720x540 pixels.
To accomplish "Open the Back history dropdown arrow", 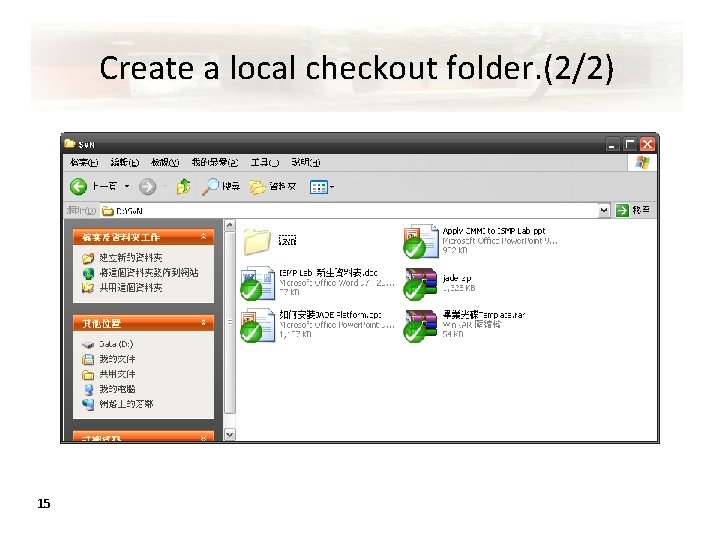I will coord(127,186).
